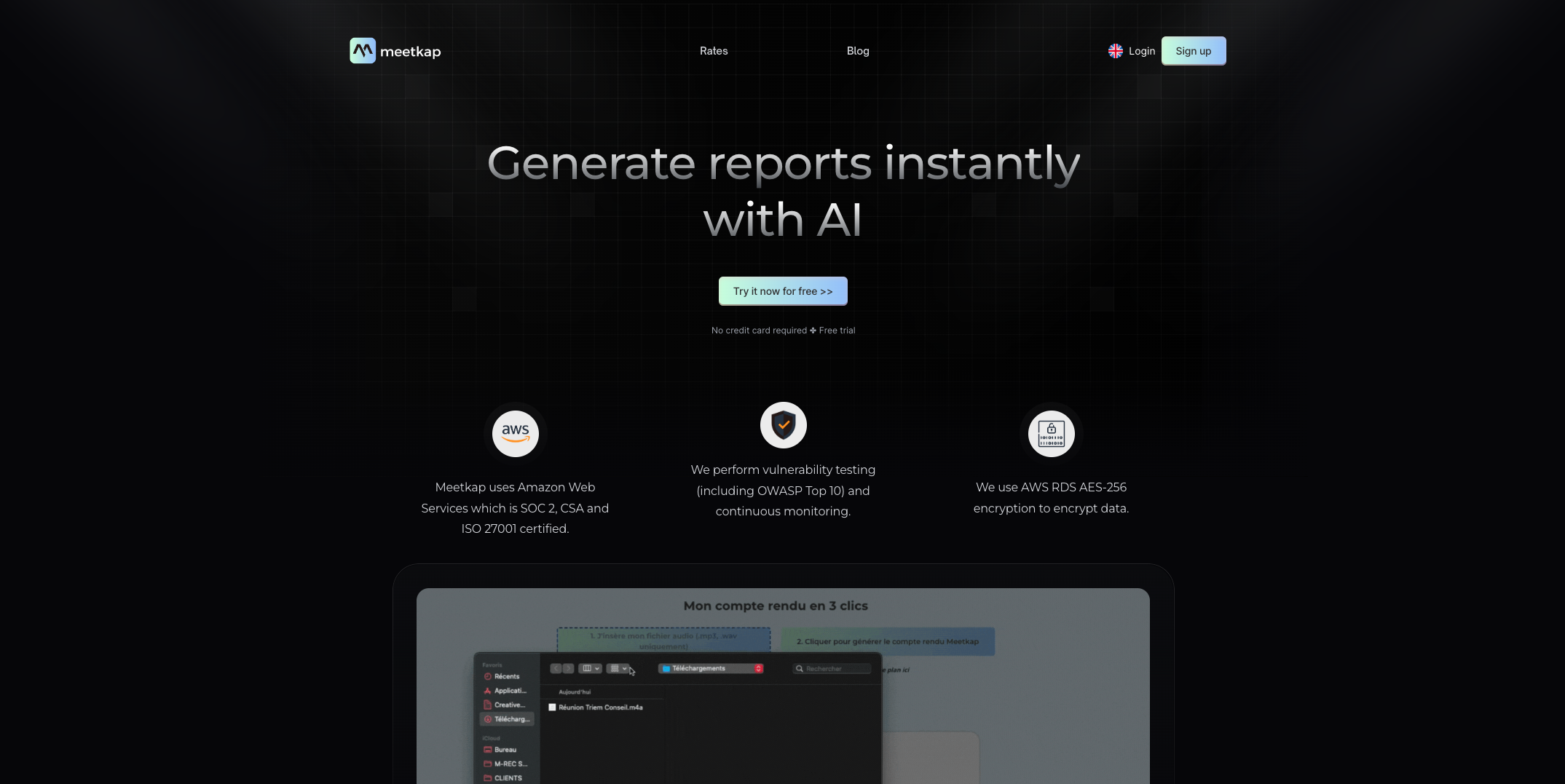1565x784 pixels.
Task: Click the AWS certification icon
Action: (515, 433)
